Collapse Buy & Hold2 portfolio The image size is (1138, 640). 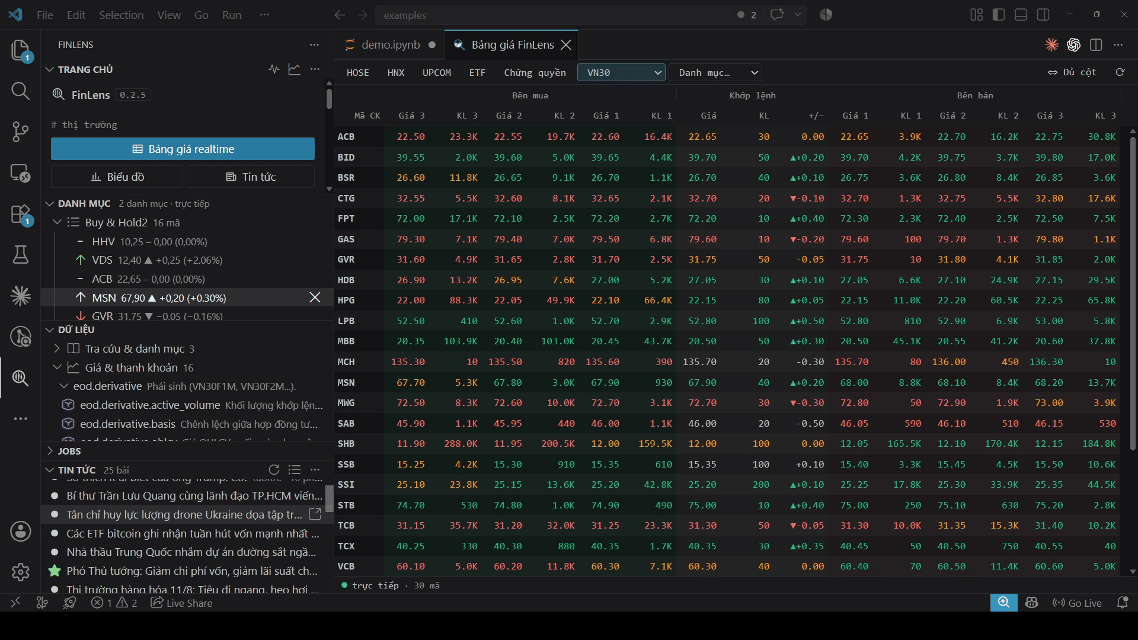pos(57,223)
